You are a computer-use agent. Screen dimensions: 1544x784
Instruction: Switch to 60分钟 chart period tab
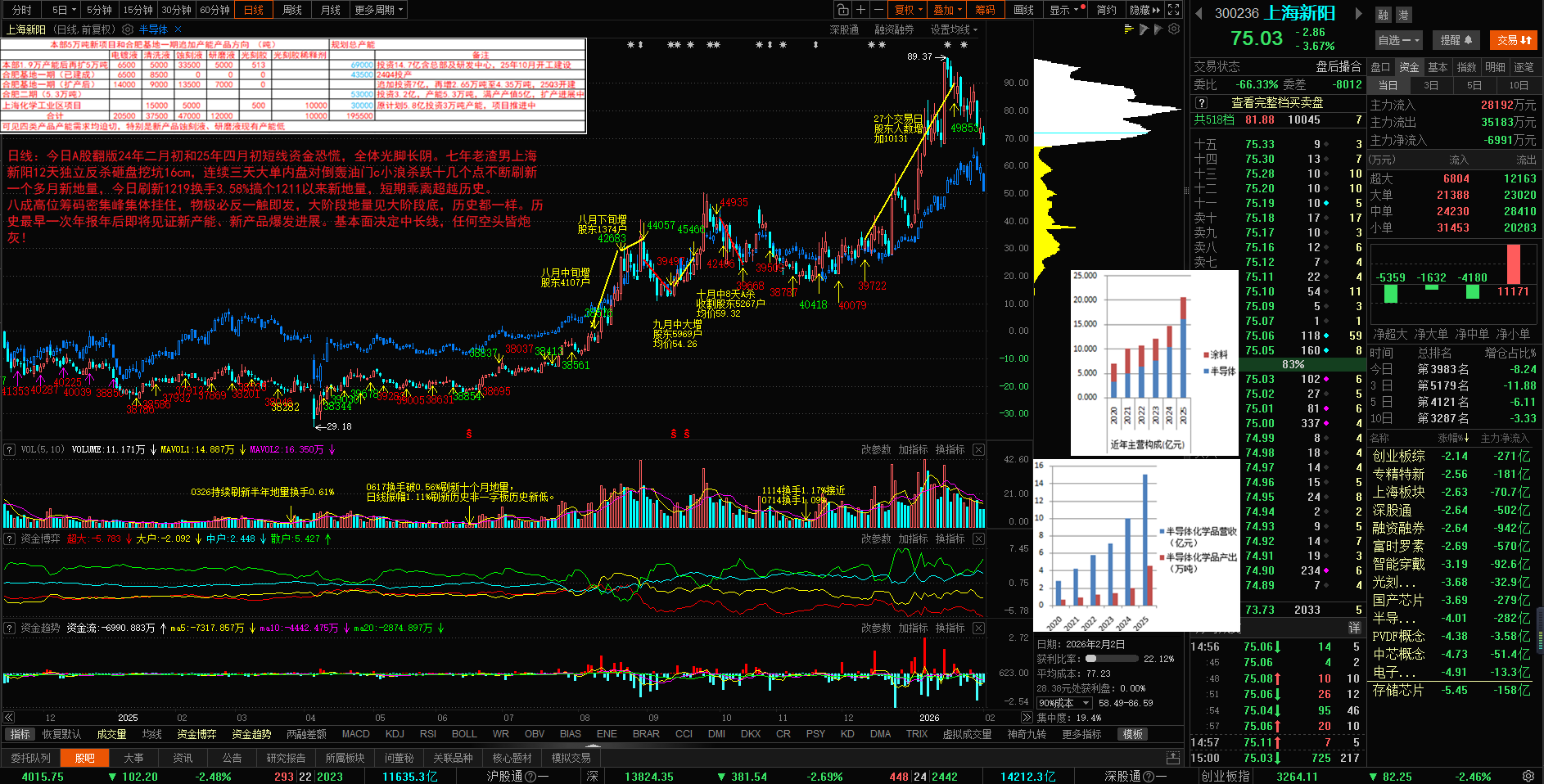coord(214,10)
